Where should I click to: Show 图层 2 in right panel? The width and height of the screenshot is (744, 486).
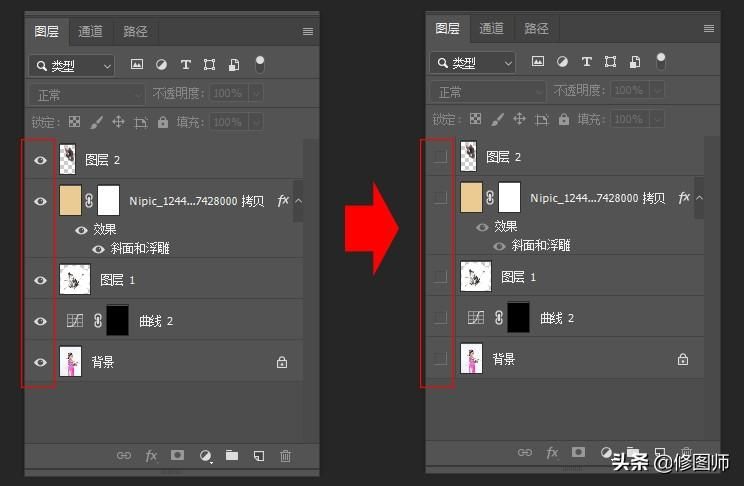coord(441,157)
